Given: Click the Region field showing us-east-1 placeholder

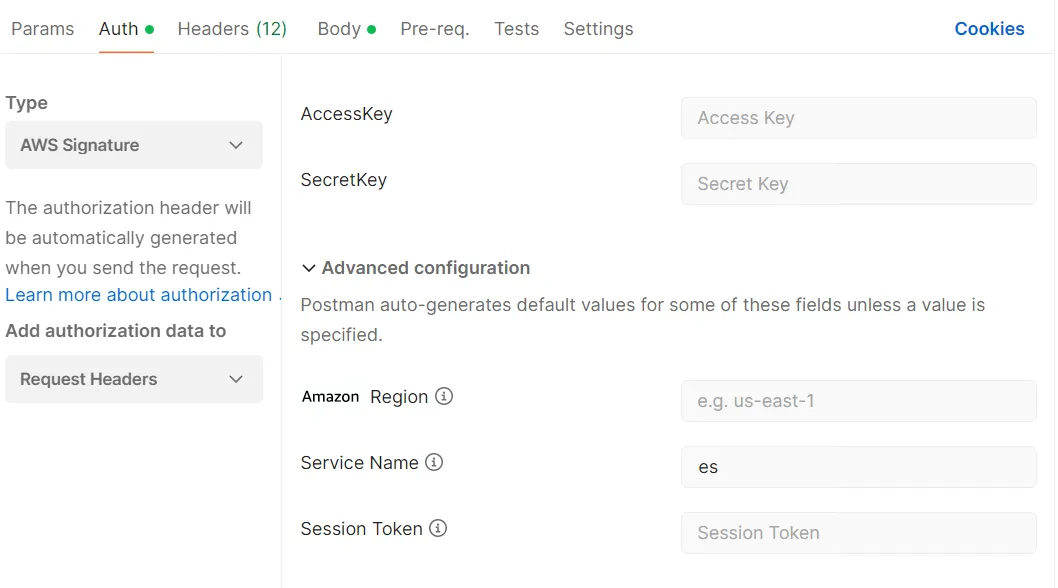Looking at the screenshot, I should click(858, 401).
